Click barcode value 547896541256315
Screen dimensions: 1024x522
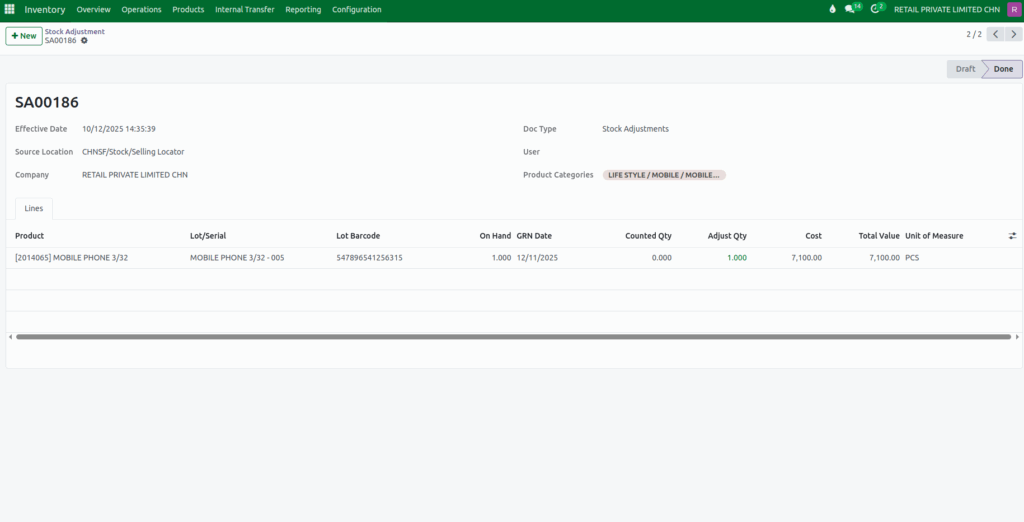369,258
